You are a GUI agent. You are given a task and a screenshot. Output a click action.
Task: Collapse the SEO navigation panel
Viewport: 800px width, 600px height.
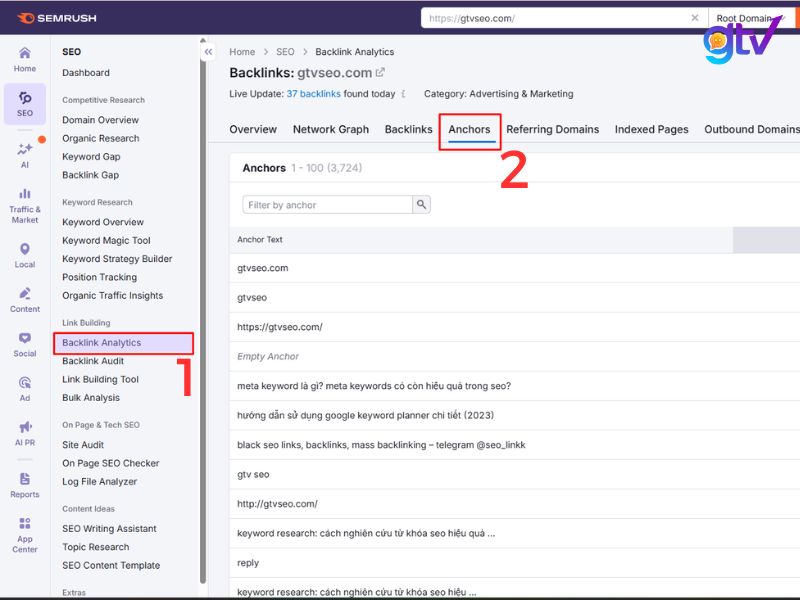(208, 52)
